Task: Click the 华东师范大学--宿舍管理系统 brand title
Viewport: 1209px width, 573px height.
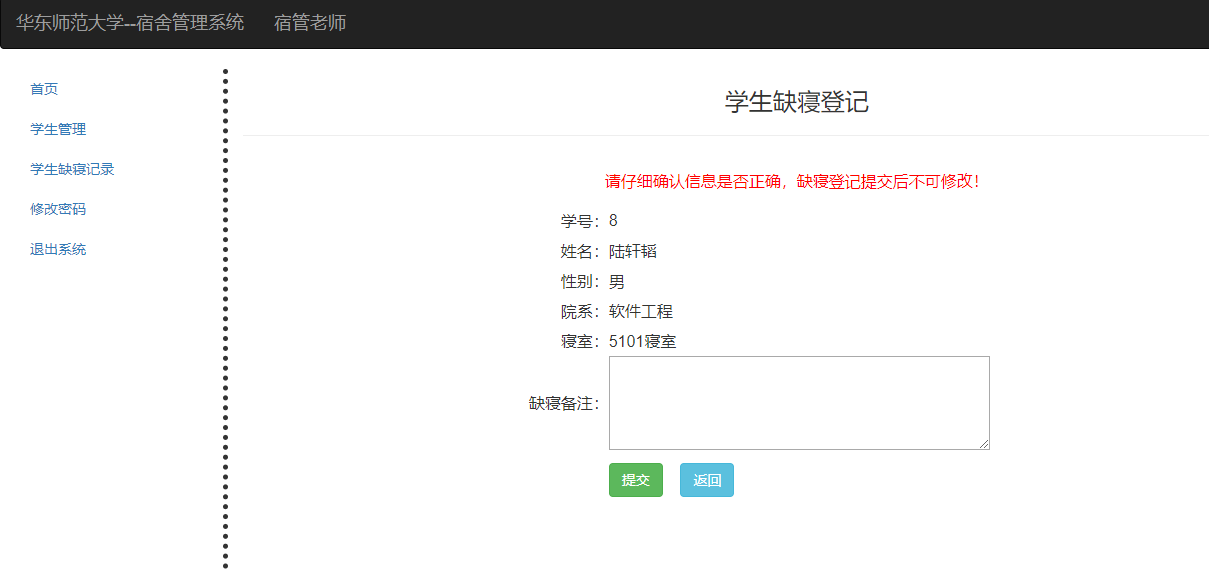Action: point(130,22)
